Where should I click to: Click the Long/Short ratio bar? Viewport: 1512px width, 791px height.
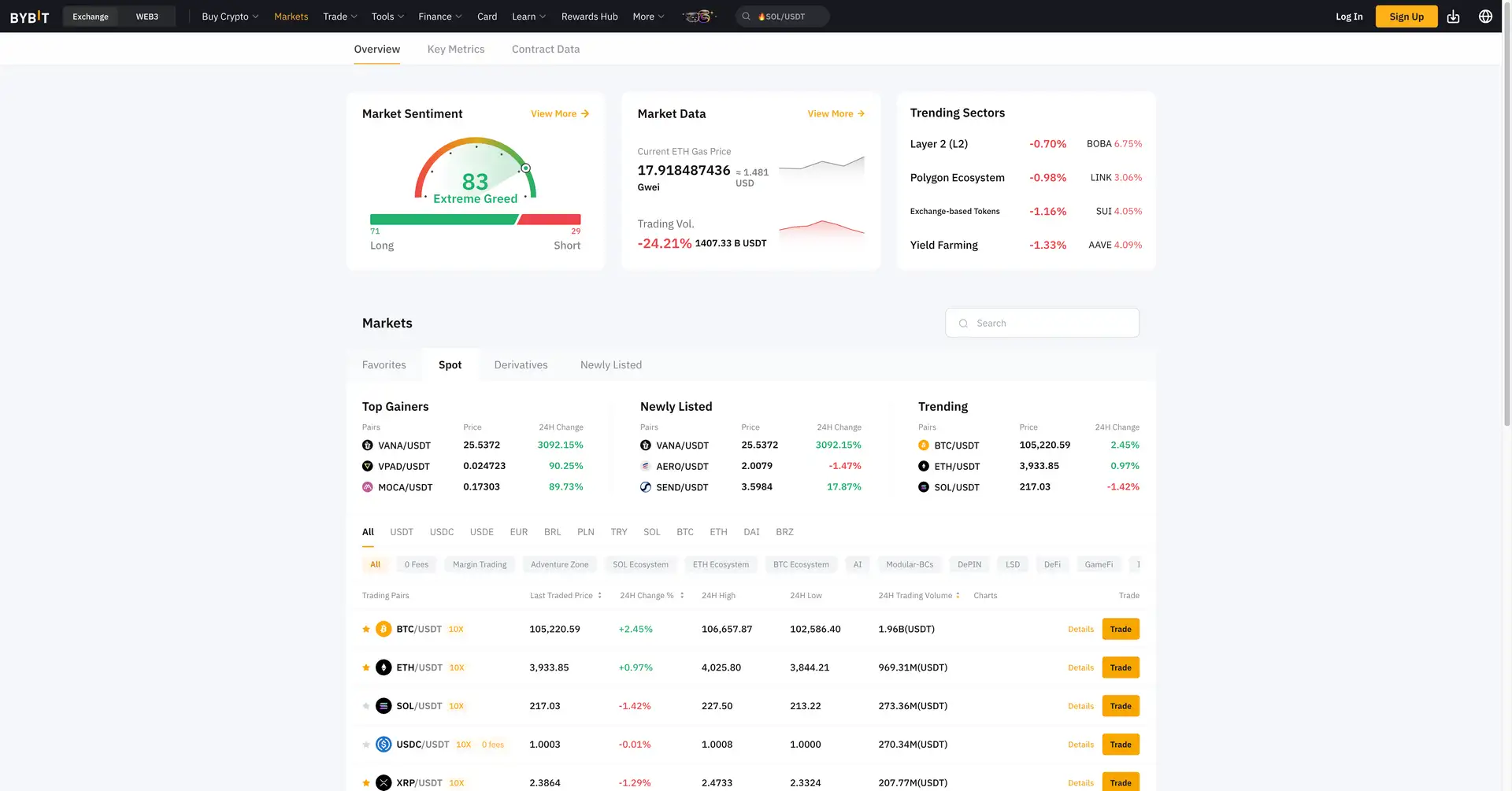click(x=475, y=220)
